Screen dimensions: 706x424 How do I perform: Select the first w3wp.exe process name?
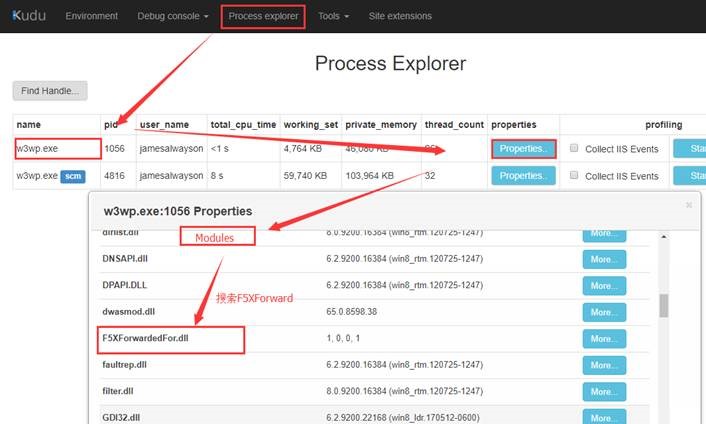pos(38,148)
